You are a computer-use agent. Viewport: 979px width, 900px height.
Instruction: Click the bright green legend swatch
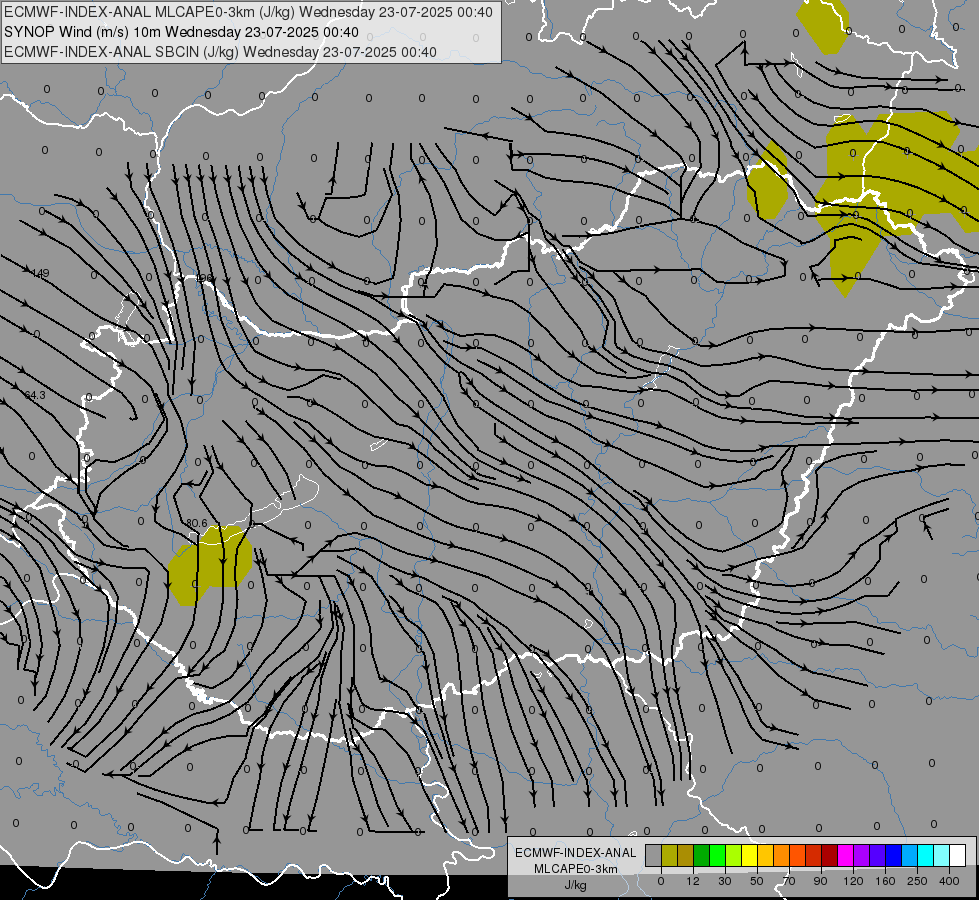click(717, 856)
